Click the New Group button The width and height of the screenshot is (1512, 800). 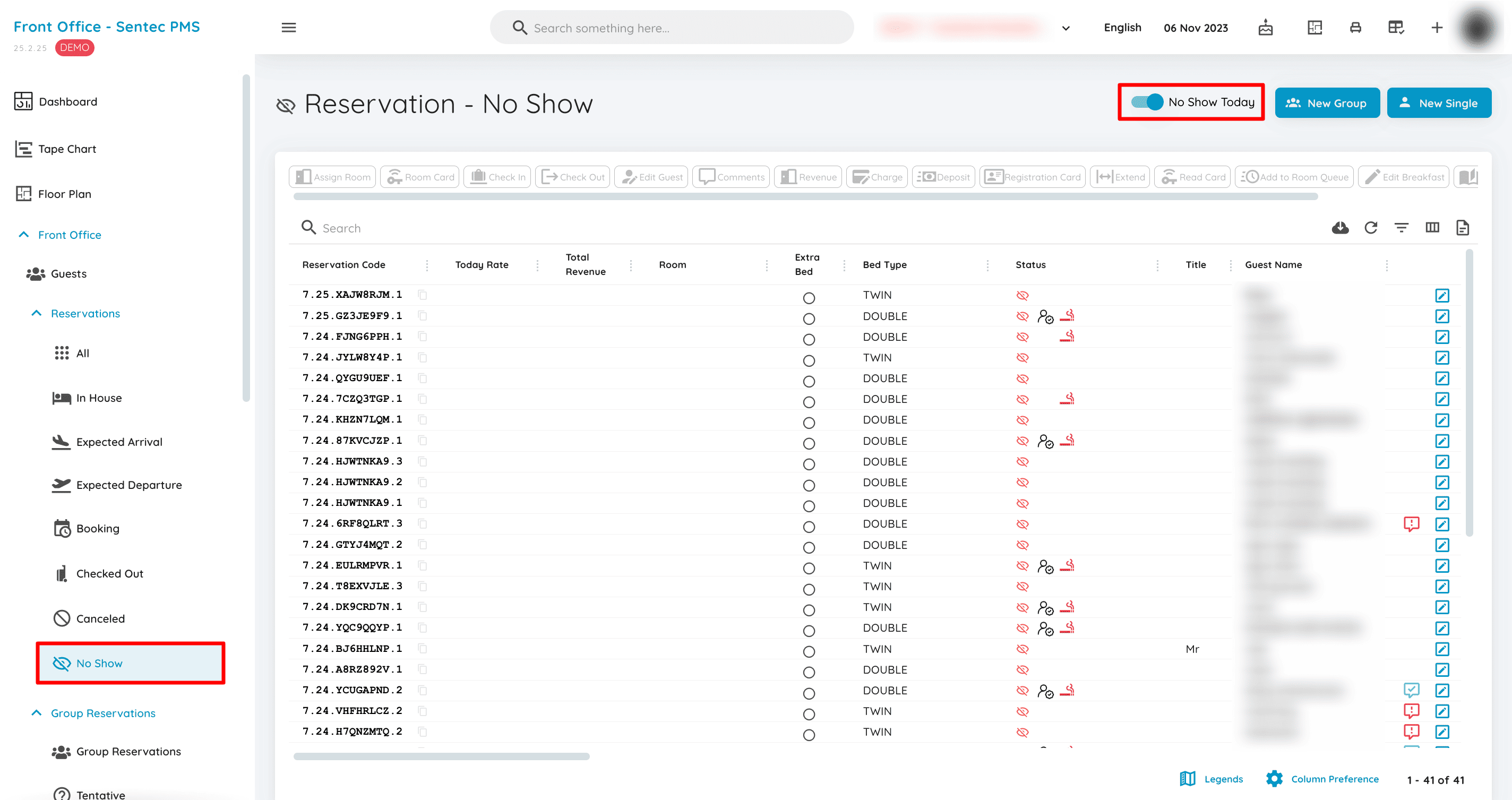1327,104
